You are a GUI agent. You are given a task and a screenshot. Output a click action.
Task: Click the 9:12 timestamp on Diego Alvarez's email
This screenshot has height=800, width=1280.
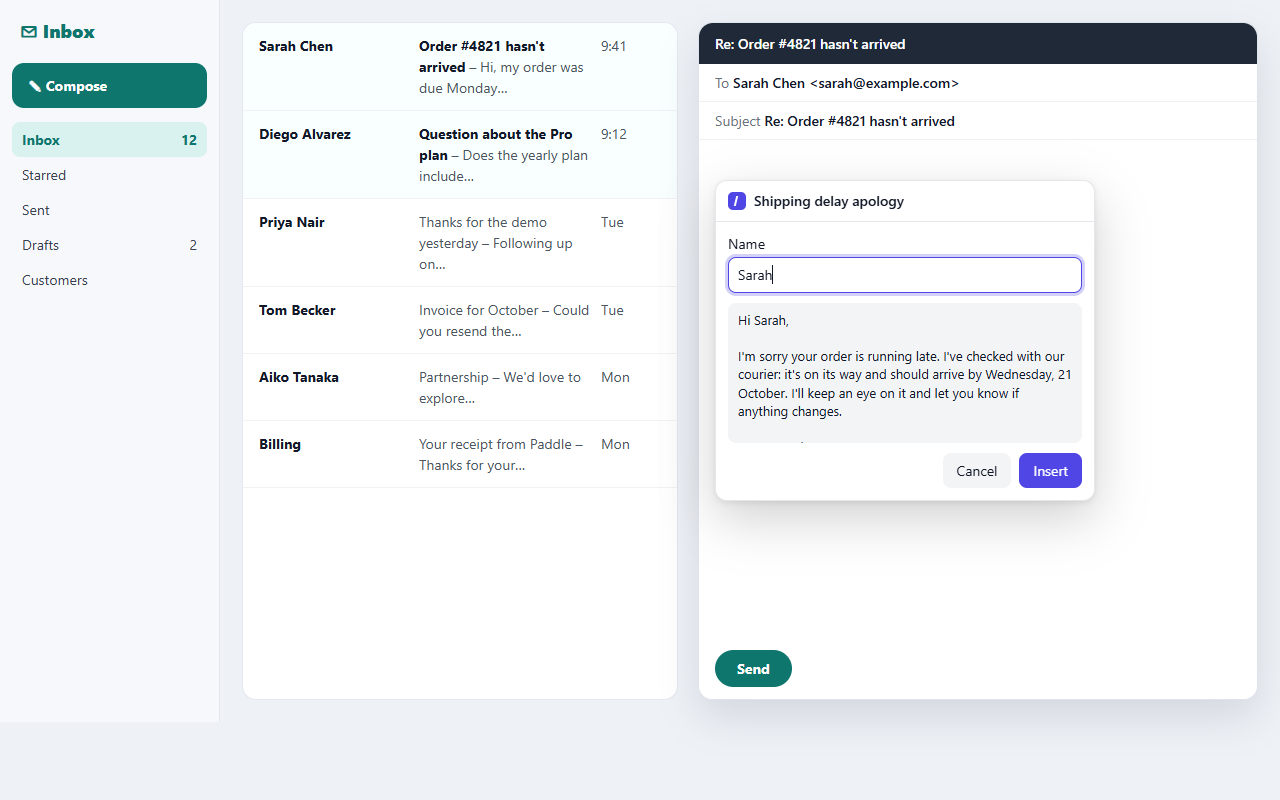click(x=614, y=134)
